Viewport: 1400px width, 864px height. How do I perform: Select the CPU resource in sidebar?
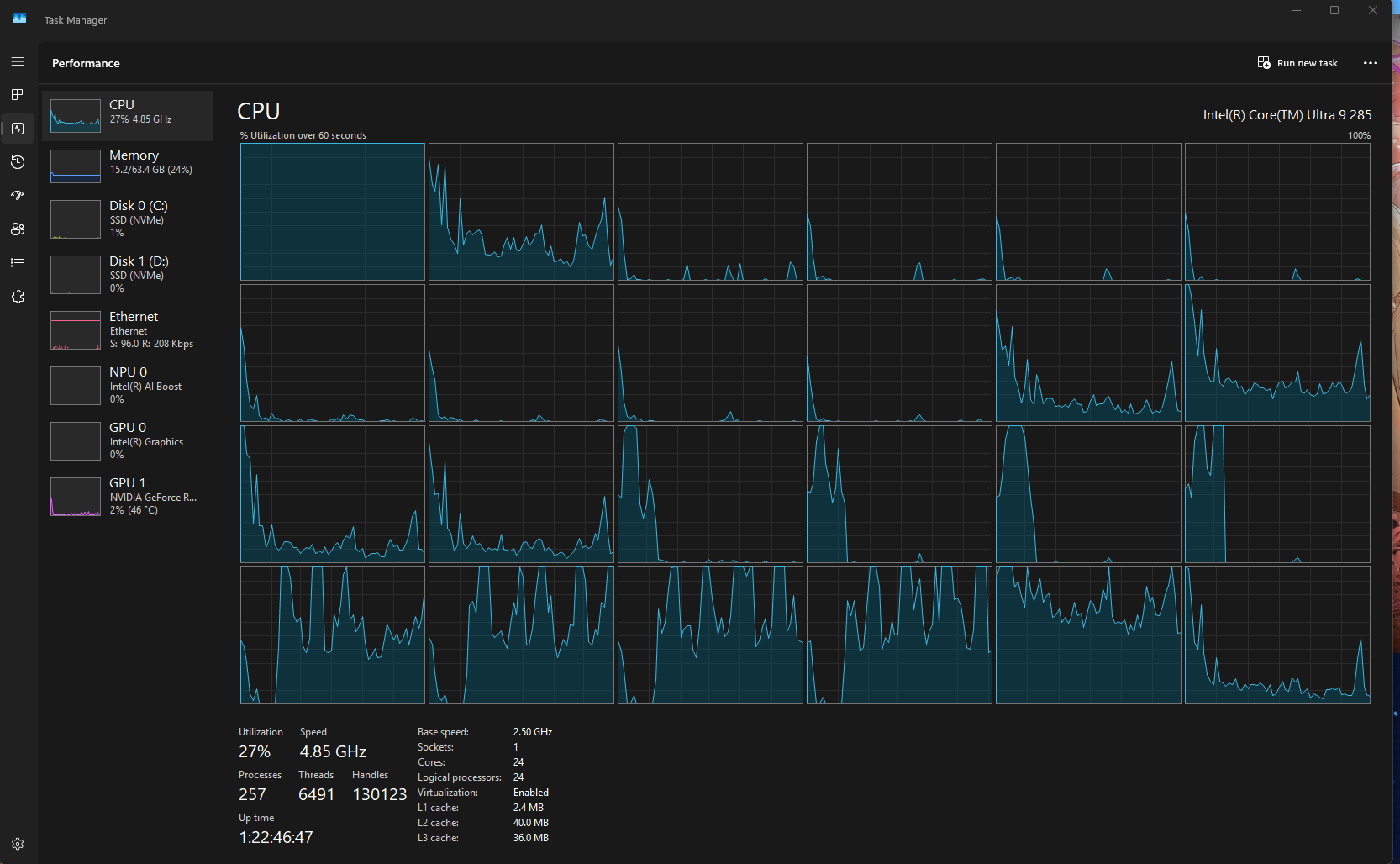[128, 116]
